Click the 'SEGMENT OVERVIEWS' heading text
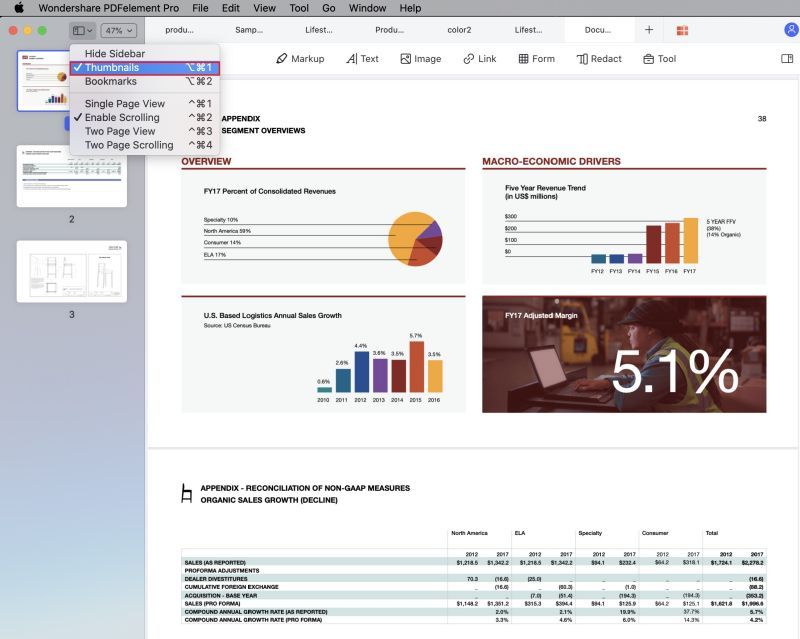The height and width of the screenshot is (639, 800). [x=263, y=131]
